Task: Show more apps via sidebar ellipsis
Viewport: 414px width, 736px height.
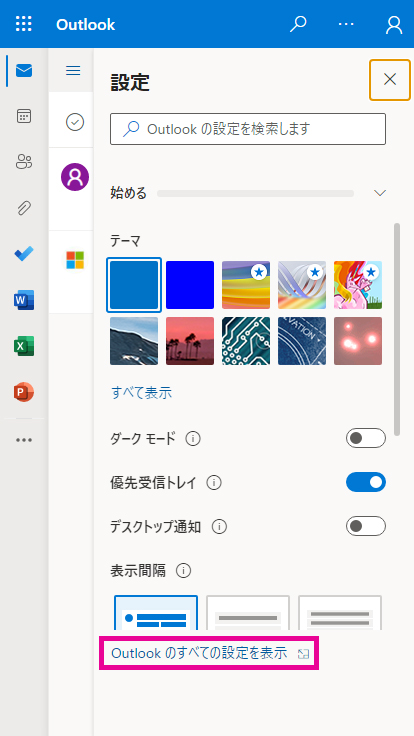Action: point(23,440)
